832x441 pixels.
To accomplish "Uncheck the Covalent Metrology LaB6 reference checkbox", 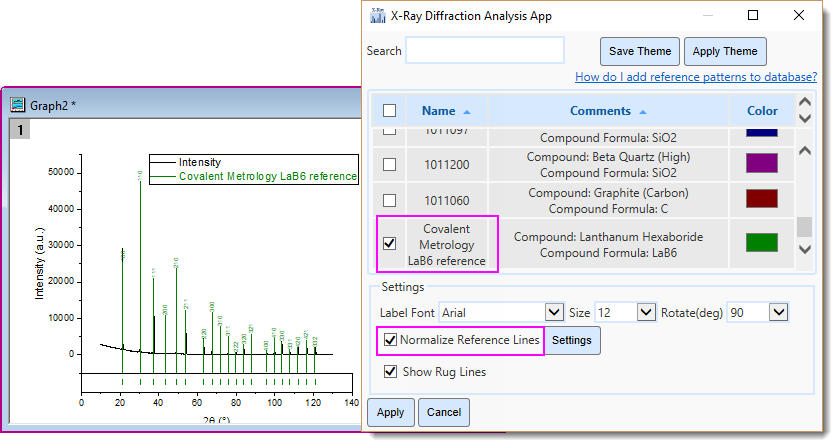I will coord(389,243).
